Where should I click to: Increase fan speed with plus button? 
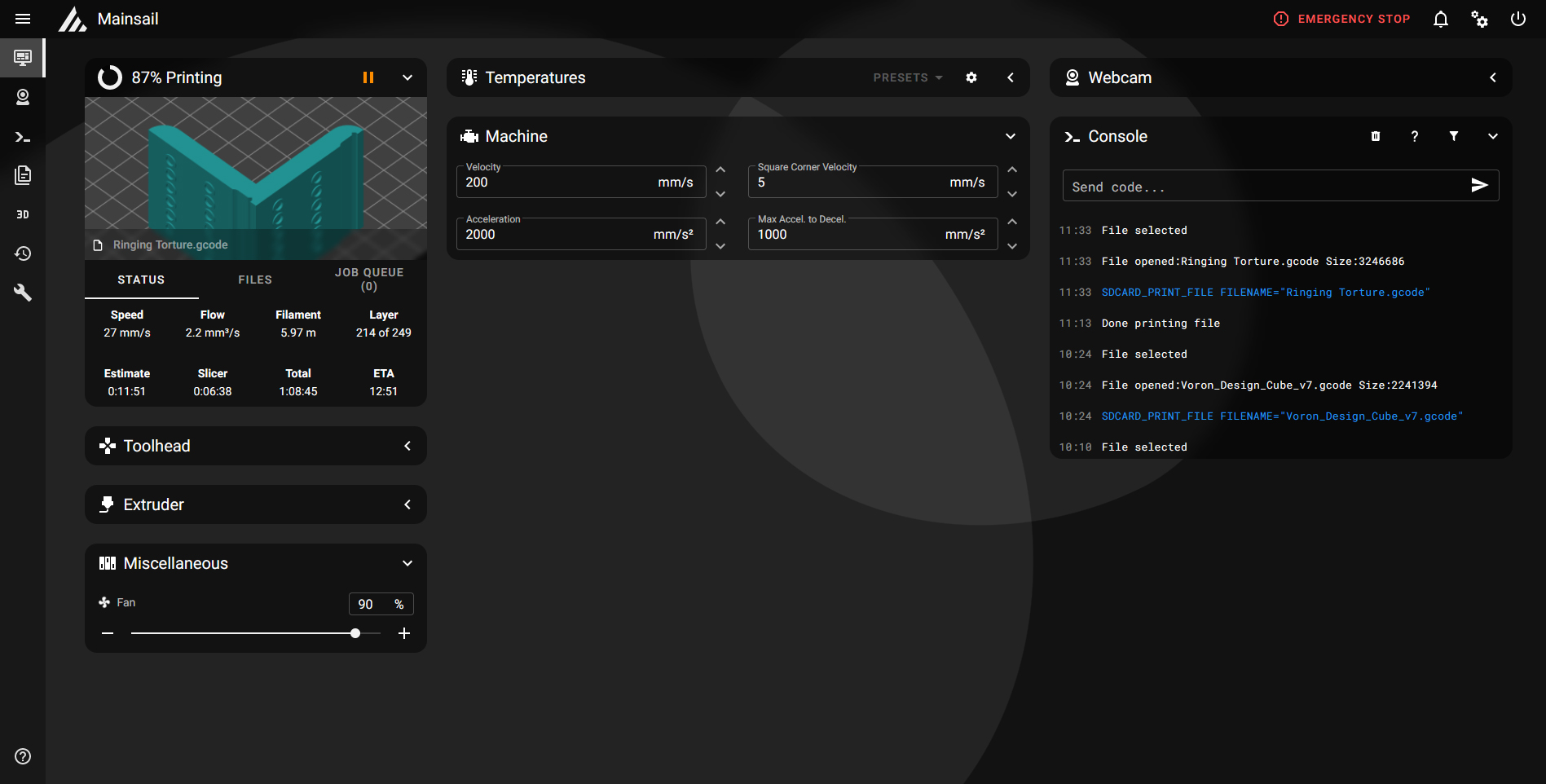point(404,633)
